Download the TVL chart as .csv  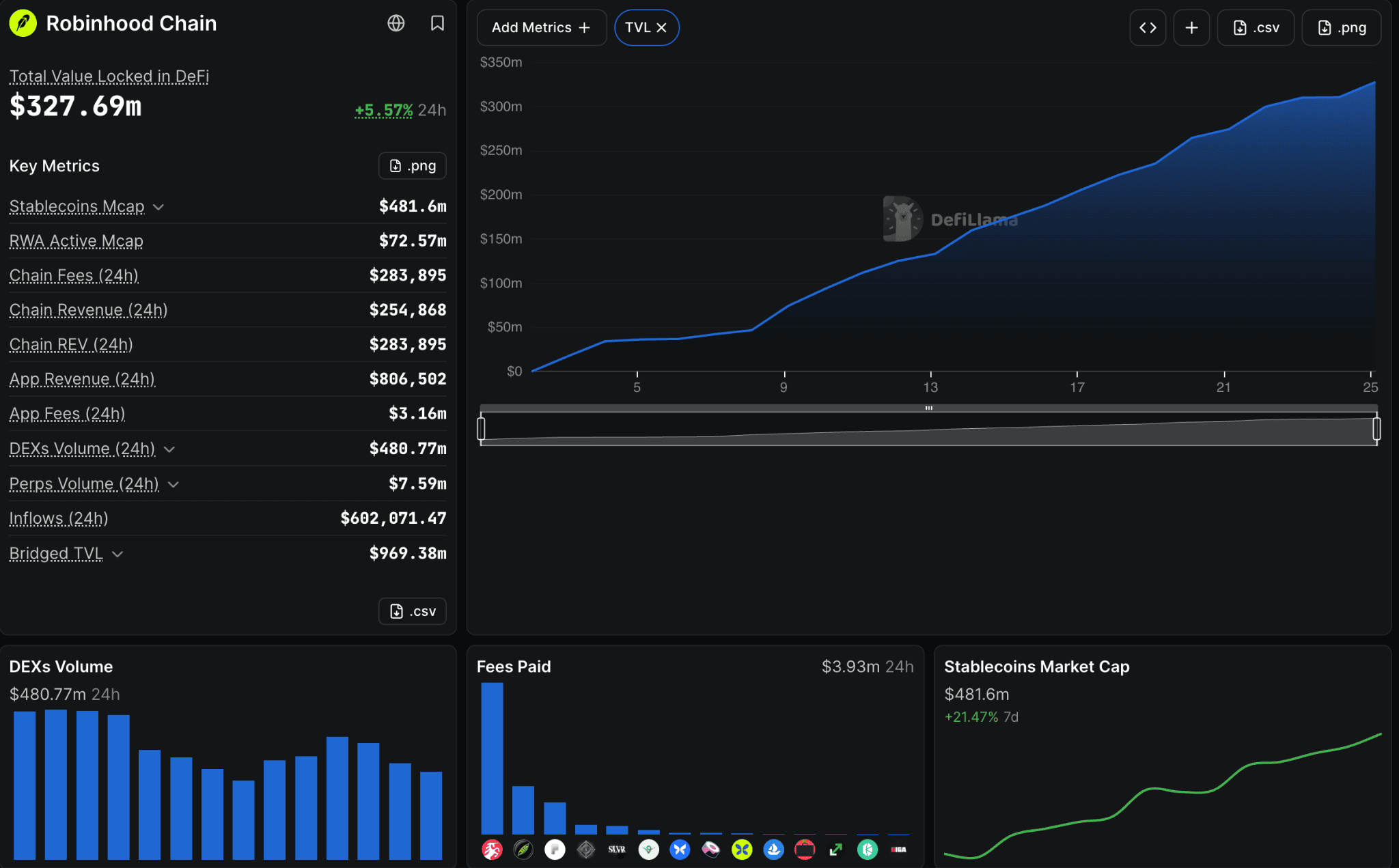pyautogui.click(x=1256, y=27)
